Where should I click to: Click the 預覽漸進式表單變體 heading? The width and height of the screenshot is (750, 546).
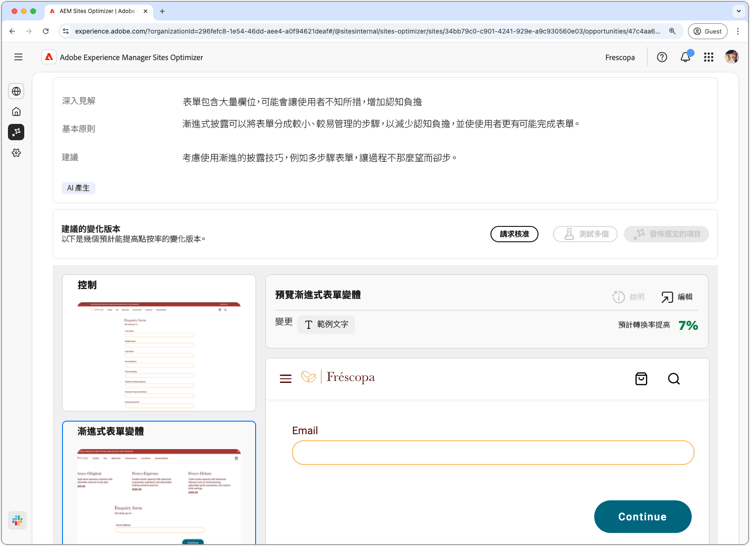(x=318, y=295)
